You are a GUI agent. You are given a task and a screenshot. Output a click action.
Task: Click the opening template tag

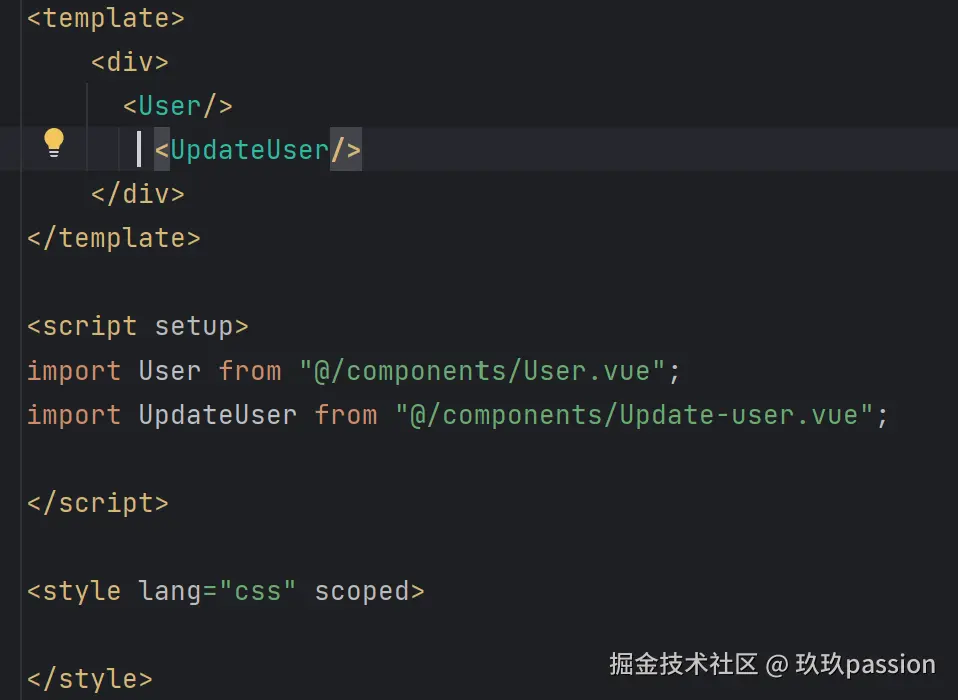105,18
